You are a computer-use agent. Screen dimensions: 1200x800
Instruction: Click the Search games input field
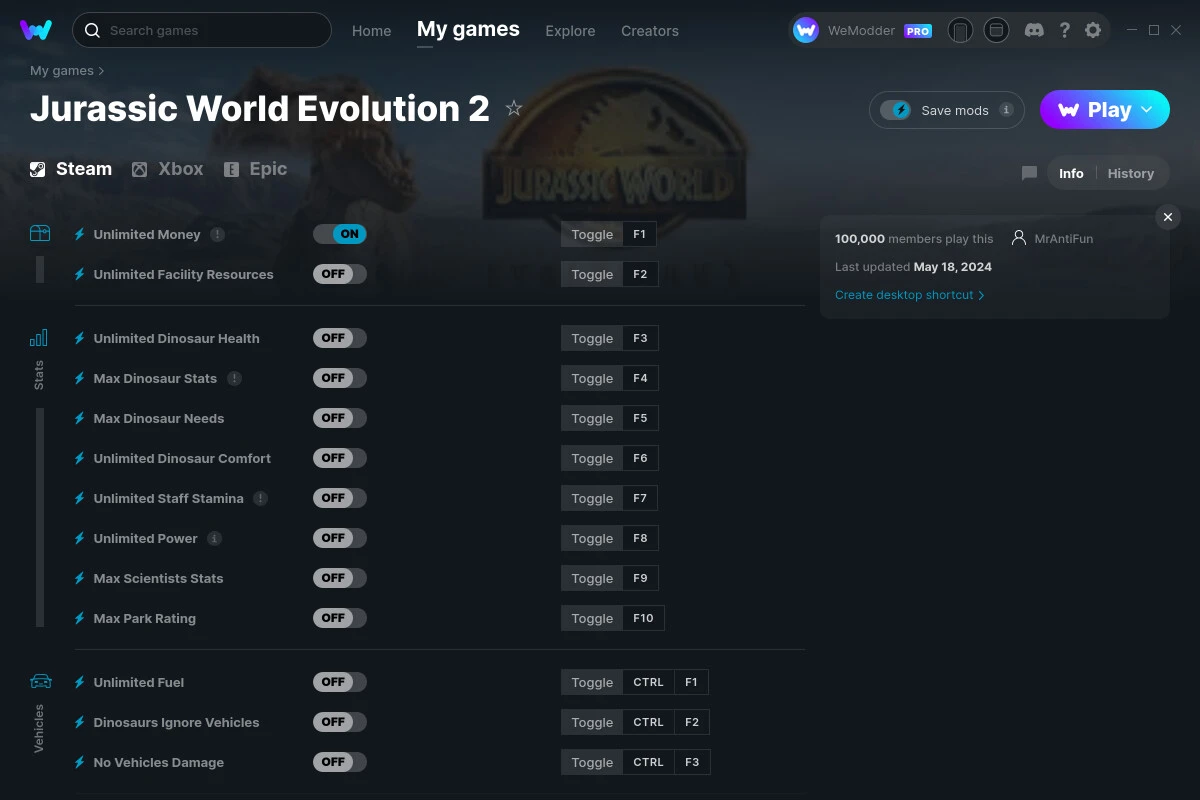[200, 30]
